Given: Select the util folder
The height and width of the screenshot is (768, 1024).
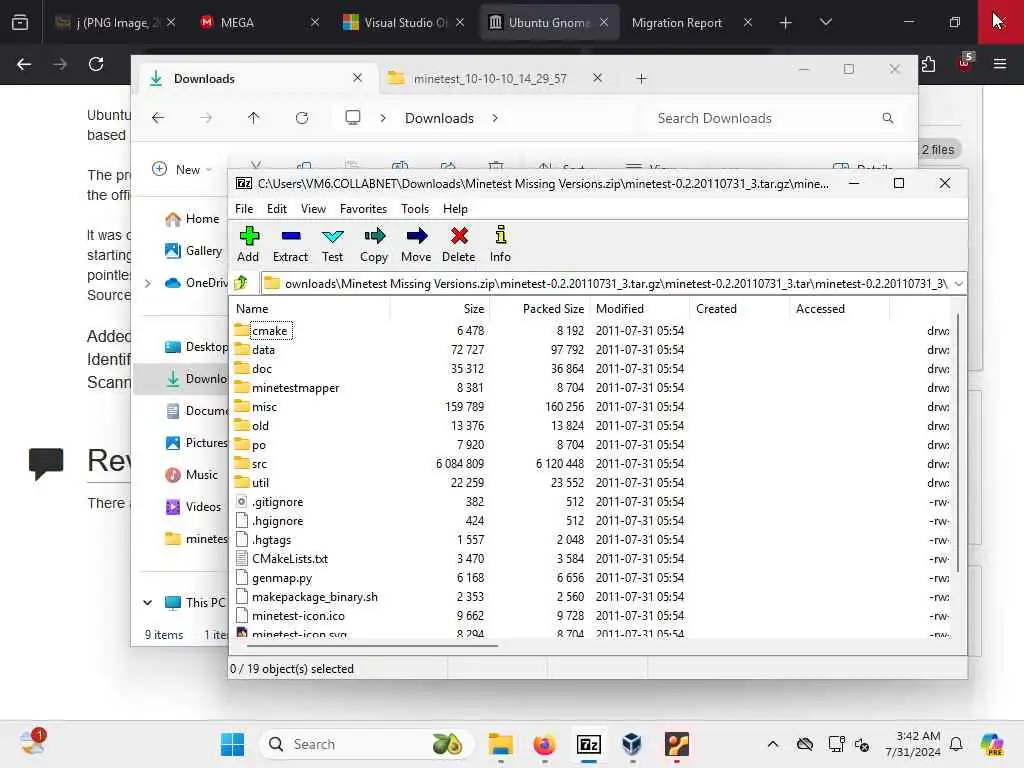Looking at the screenshot, I should [260, 483].
